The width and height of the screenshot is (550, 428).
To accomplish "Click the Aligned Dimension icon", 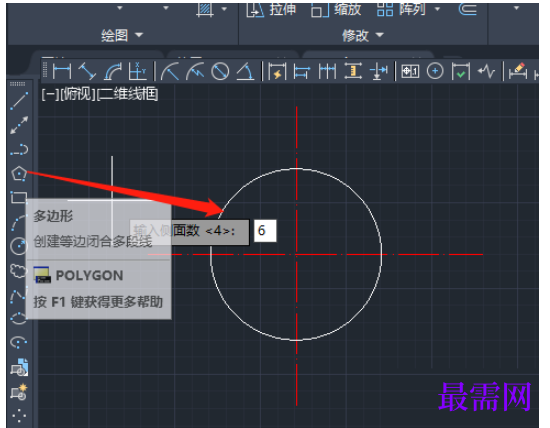I will (87, 71).
